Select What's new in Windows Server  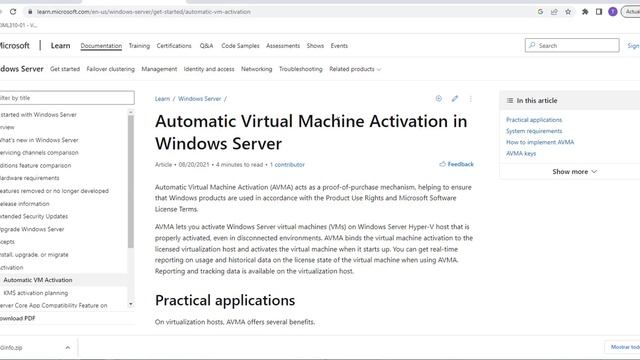pos(39,140)
